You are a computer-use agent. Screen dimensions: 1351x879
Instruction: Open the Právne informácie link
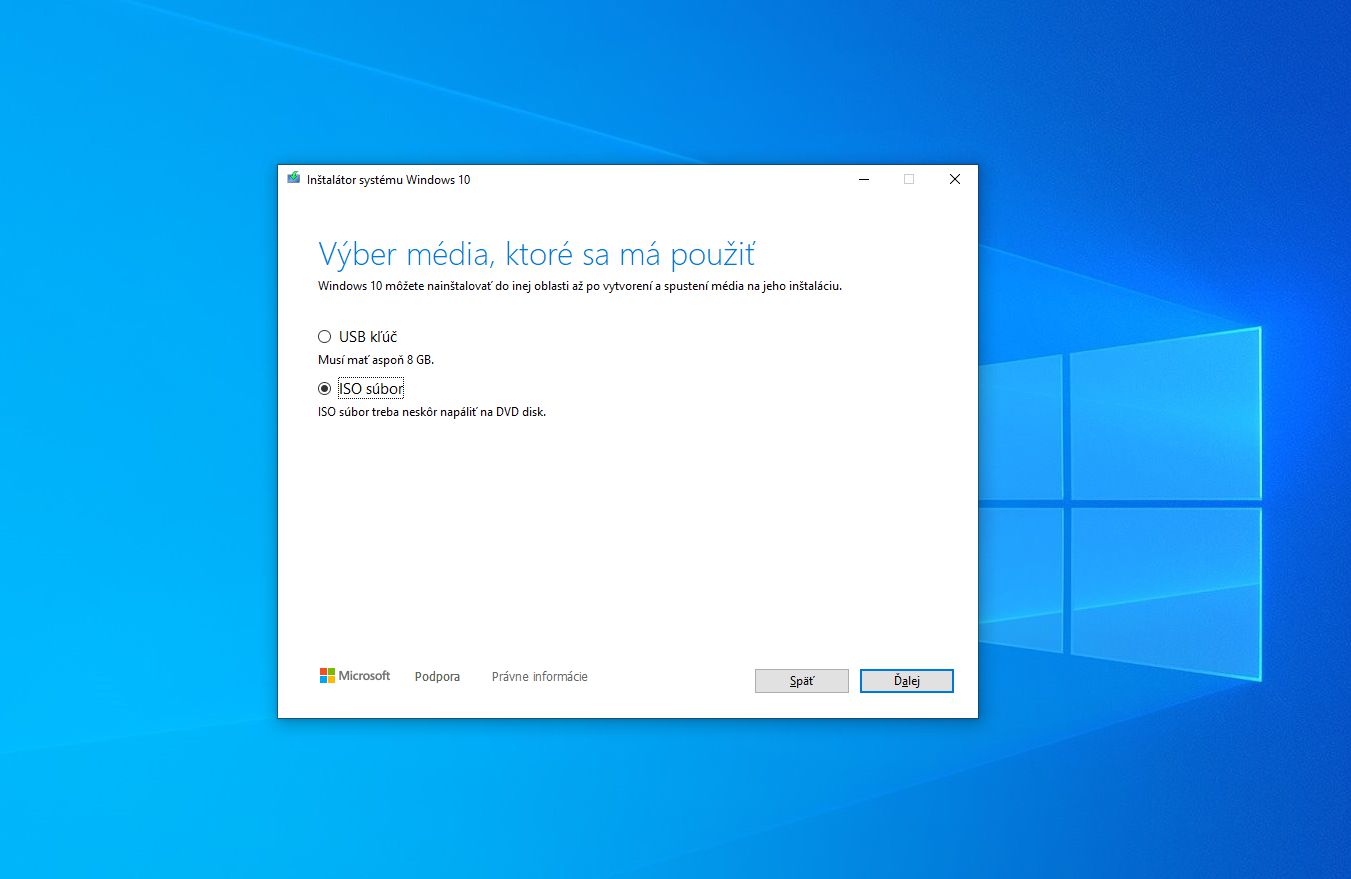click(540, 677)
